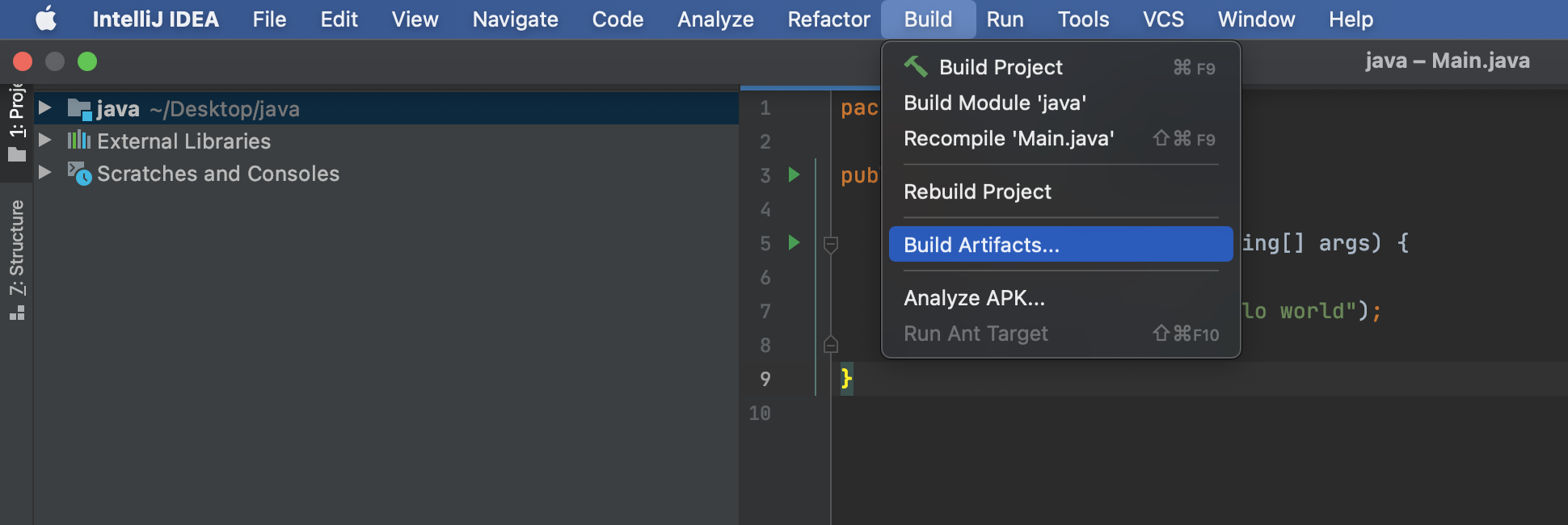This screenshot has height=525, width=1568.
Task: Select Recompile 'Main.java'
Action: (1060, 138)
